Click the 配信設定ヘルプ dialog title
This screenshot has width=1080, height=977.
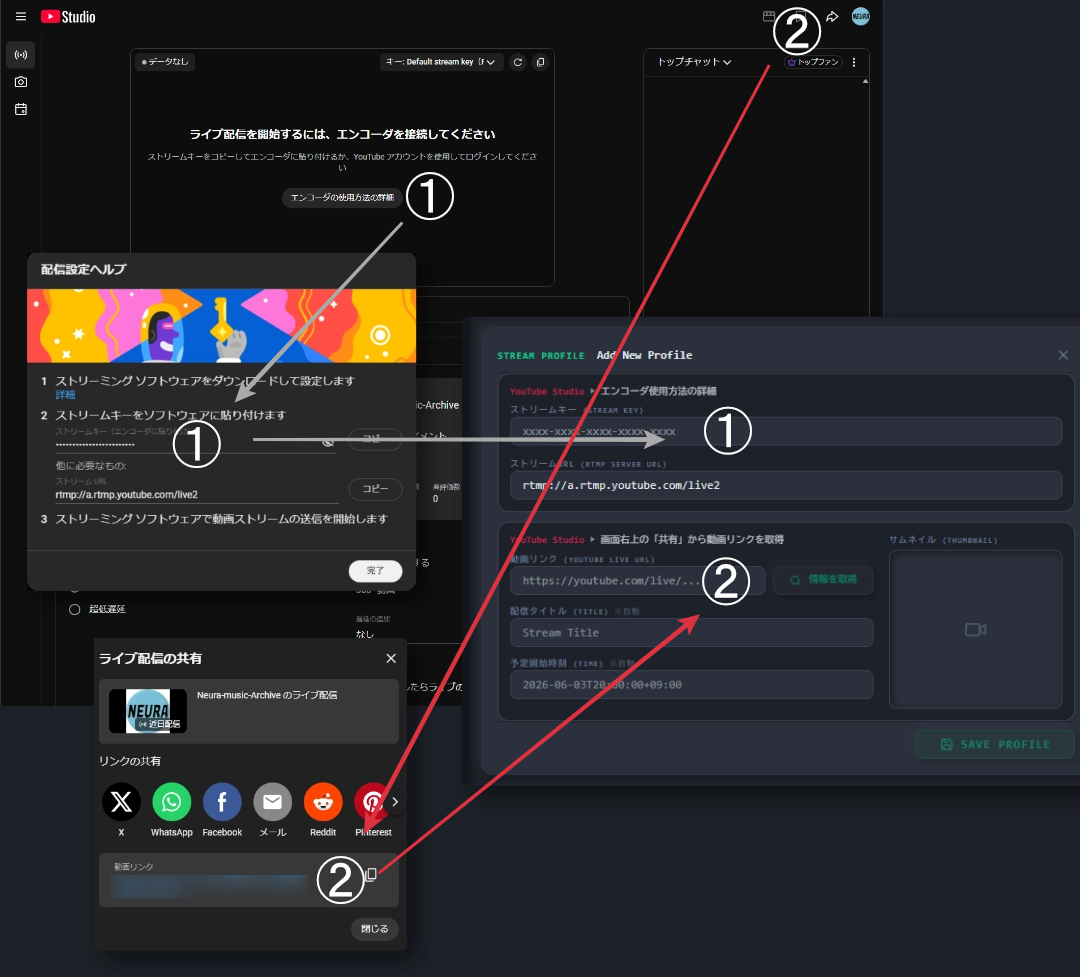(83, 269)
